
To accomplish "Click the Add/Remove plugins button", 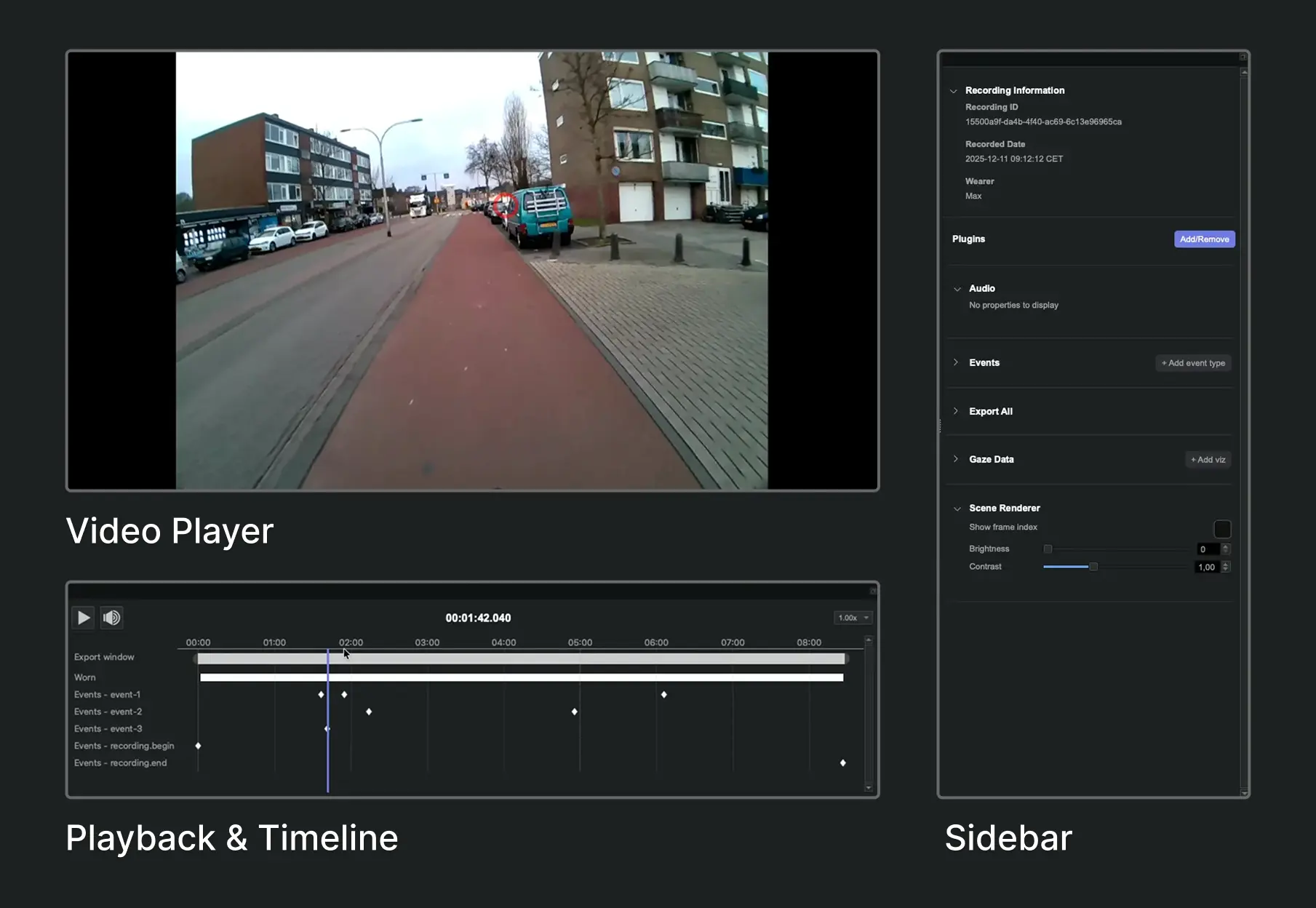I will pos(1204,239).
